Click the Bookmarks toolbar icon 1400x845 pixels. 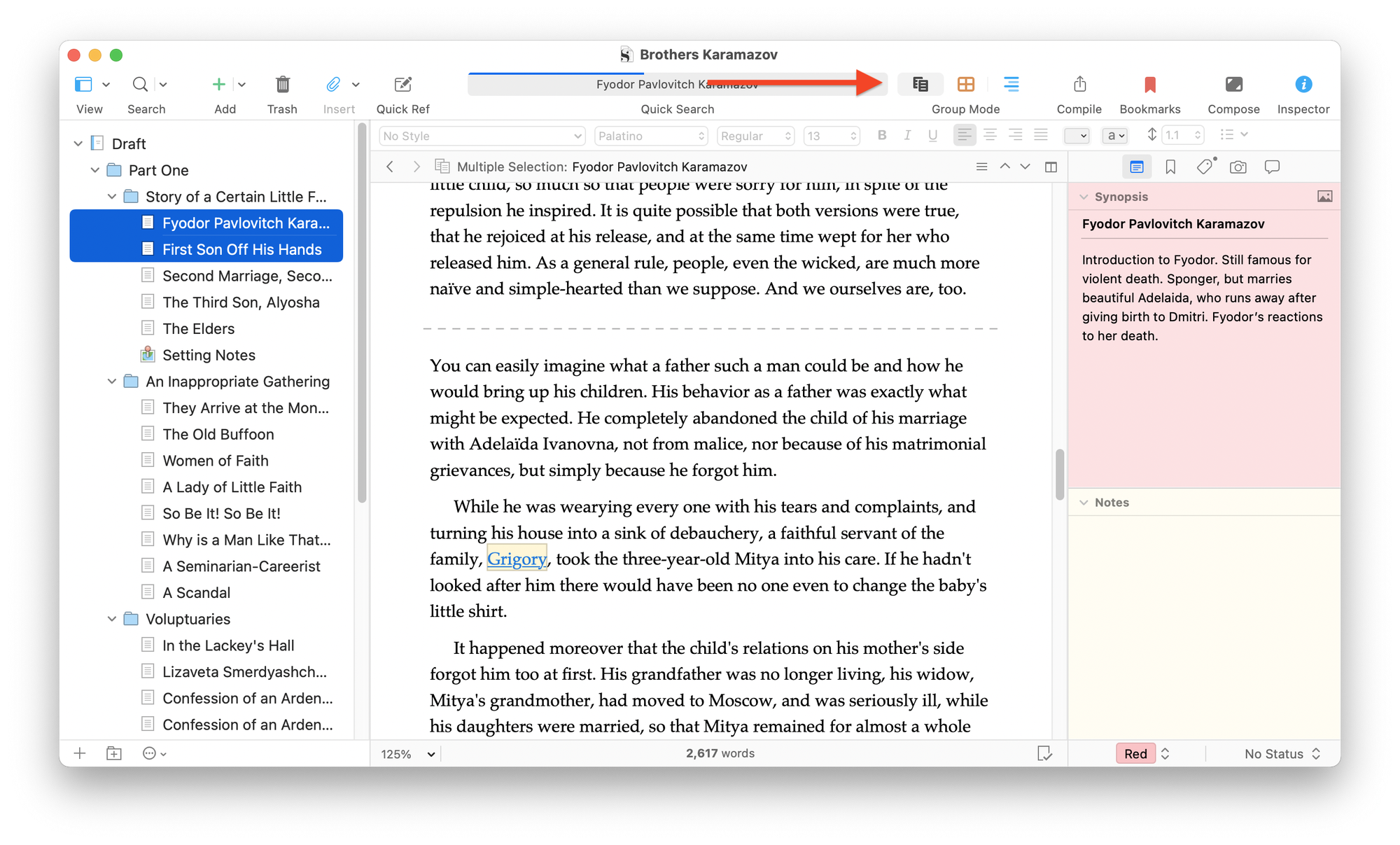coord(1149,85)
